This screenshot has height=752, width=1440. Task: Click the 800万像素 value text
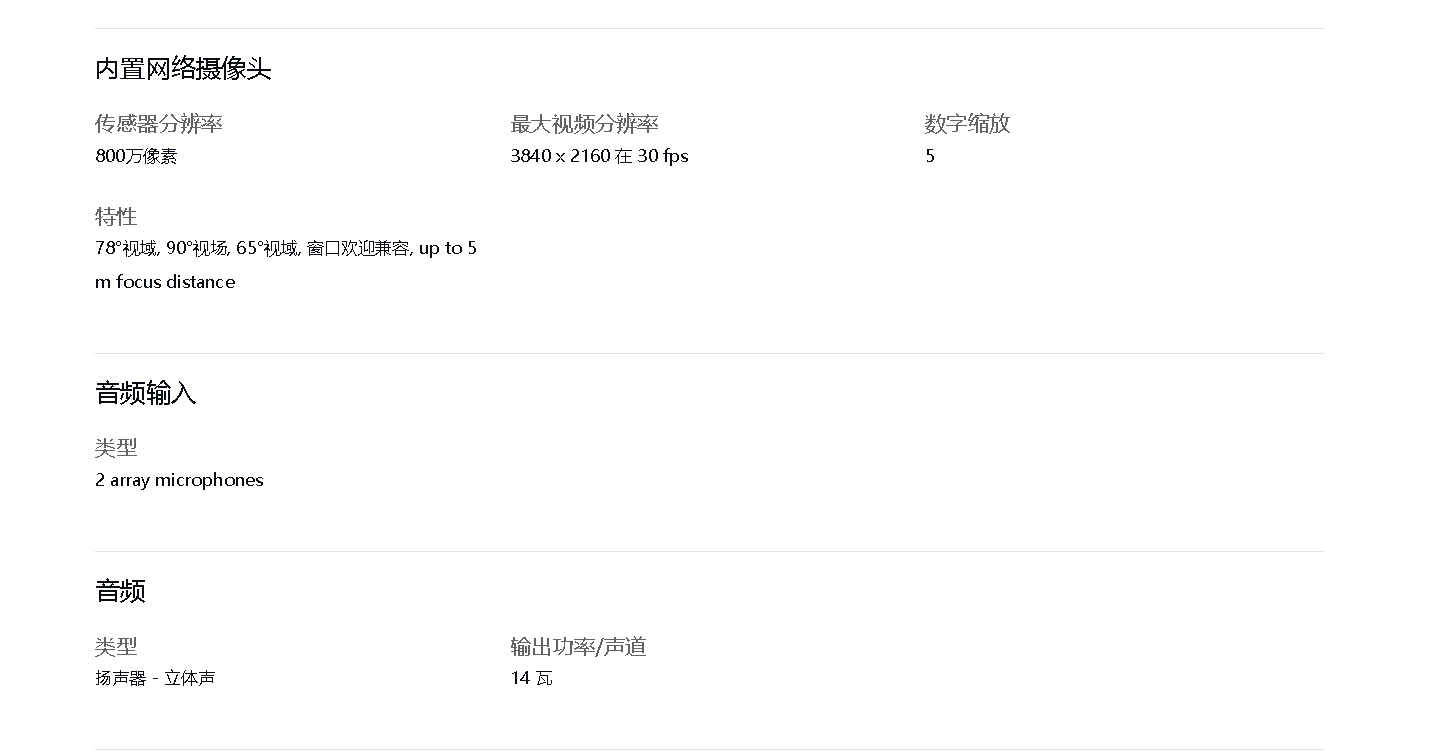(136, 156)
